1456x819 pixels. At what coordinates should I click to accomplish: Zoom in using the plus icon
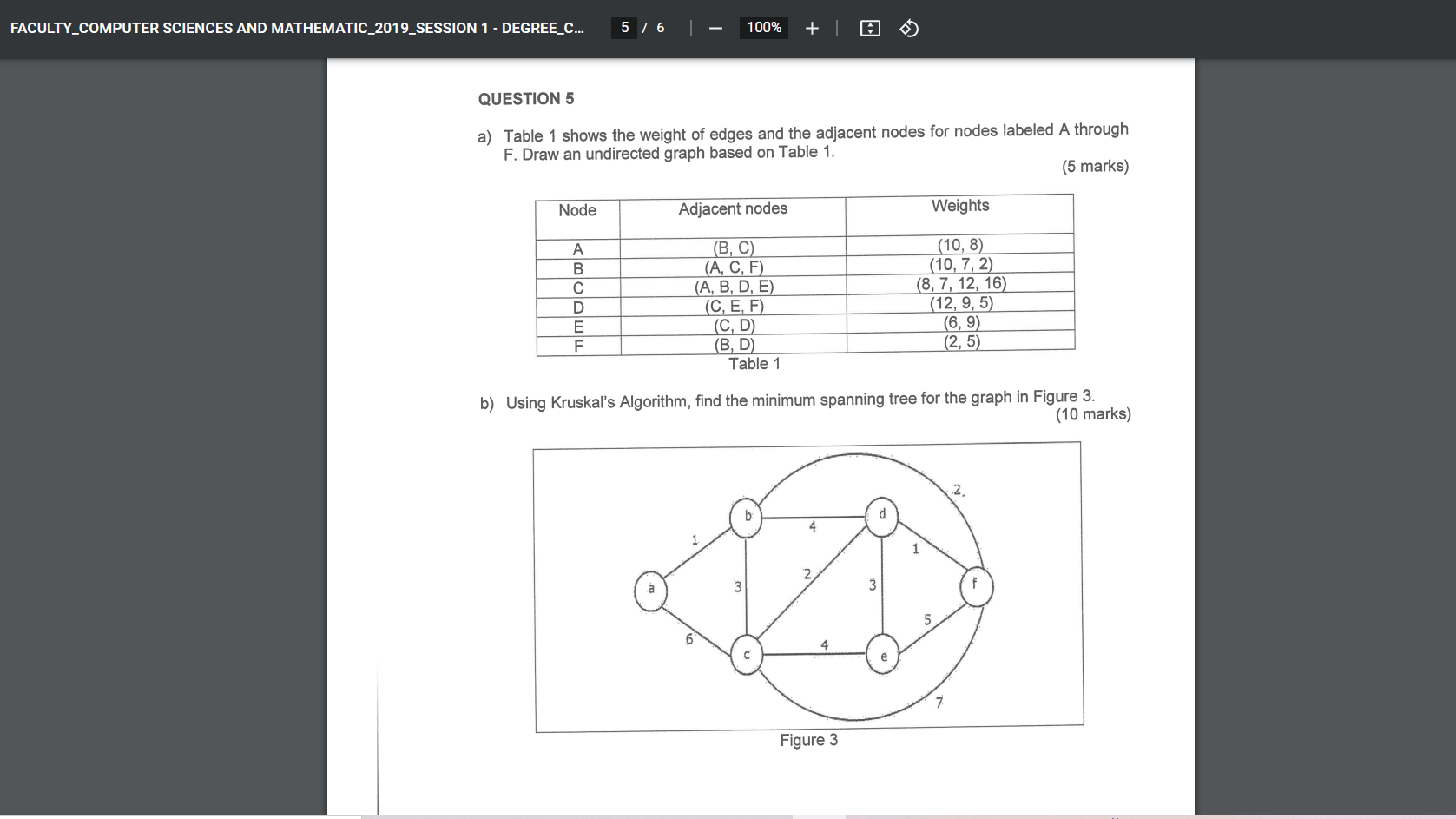811,27
